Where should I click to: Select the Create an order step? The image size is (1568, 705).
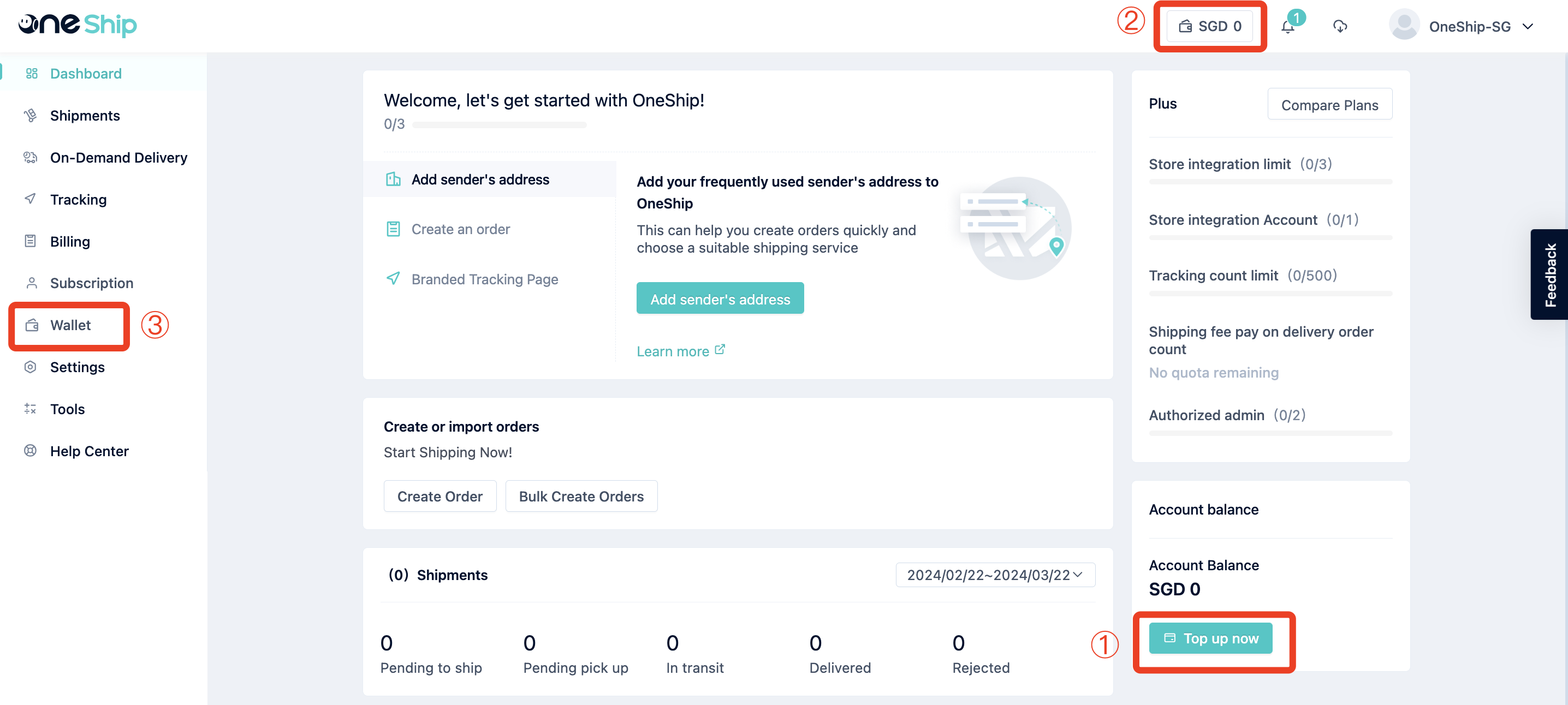click(x=449, y=229)
